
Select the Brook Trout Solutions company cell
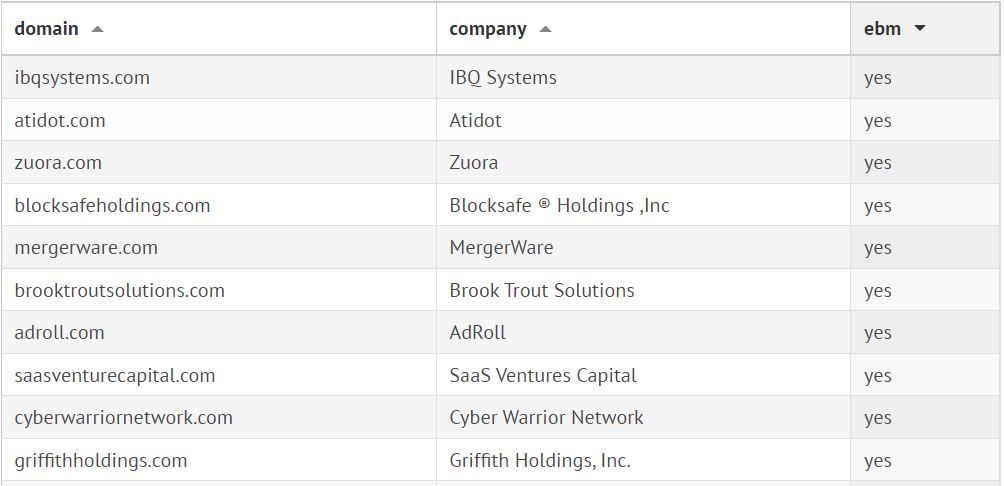[542, 291]
